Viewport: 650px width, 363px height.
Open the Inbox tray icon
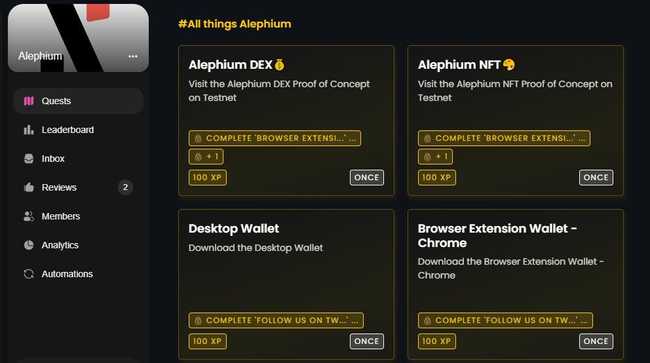click(29, 159)
